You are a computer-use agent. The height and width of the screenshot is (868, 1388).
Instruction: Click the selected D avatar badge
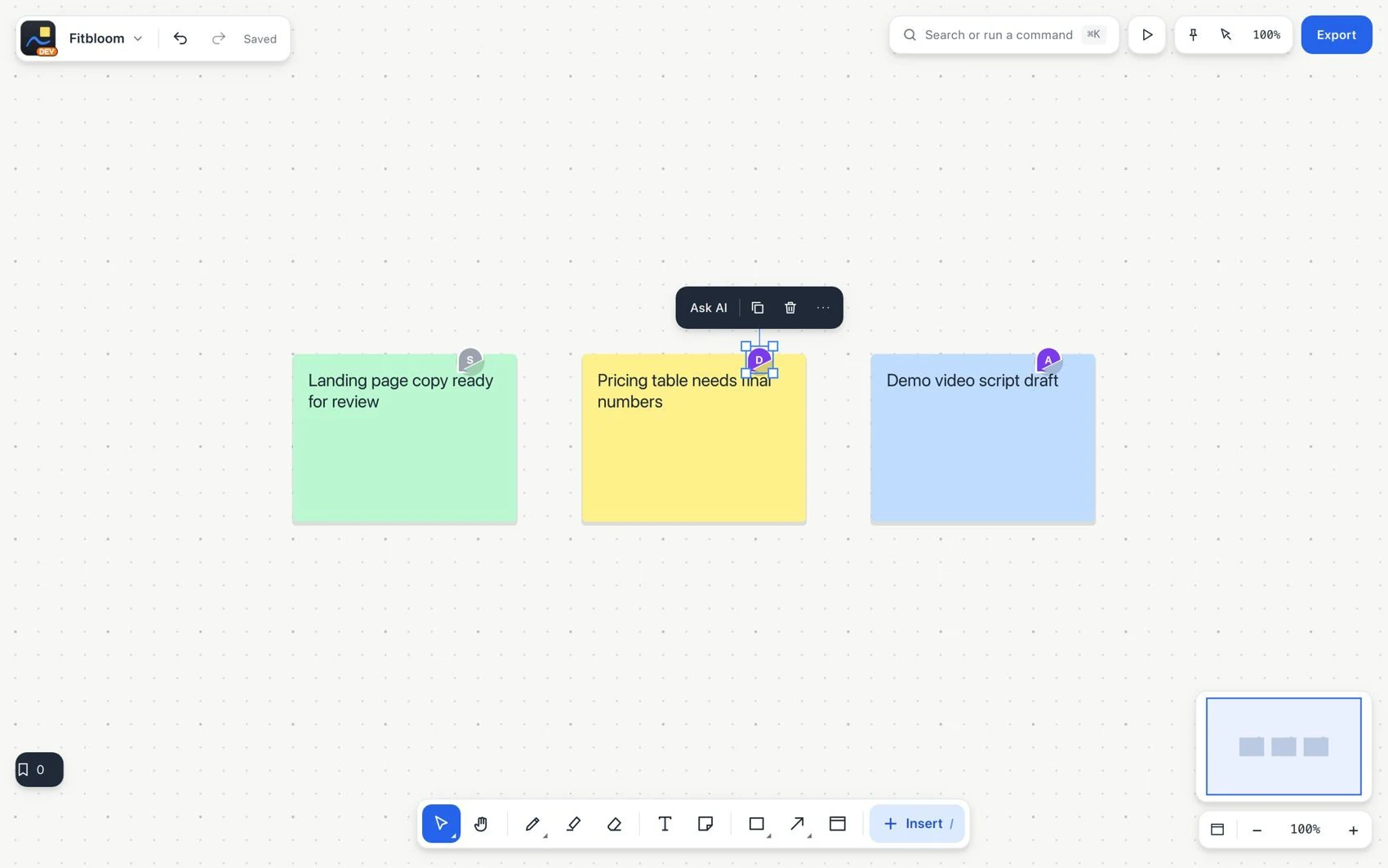pos(759,360)
